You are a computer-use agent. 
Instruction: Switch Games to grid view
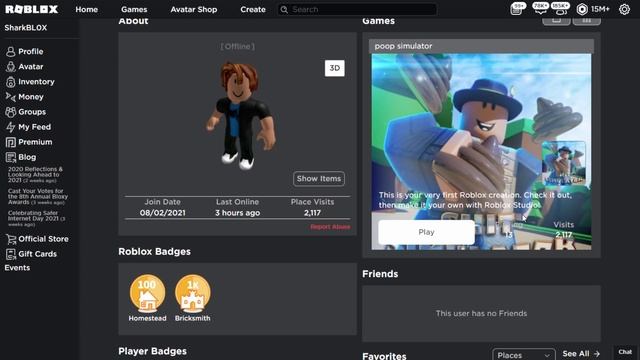[x=587, y=20]
